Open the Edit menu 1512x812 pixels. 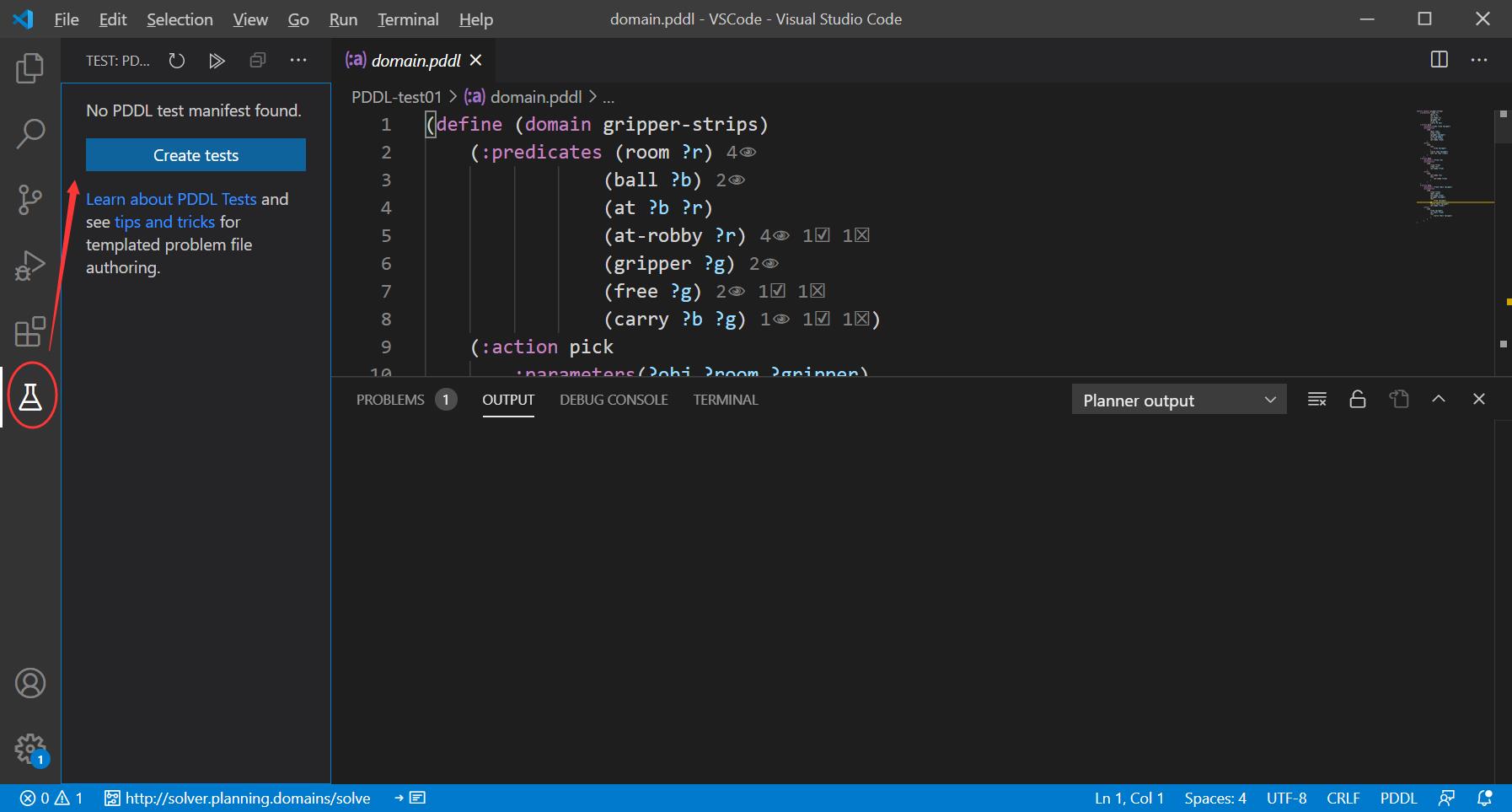(113, 19)
